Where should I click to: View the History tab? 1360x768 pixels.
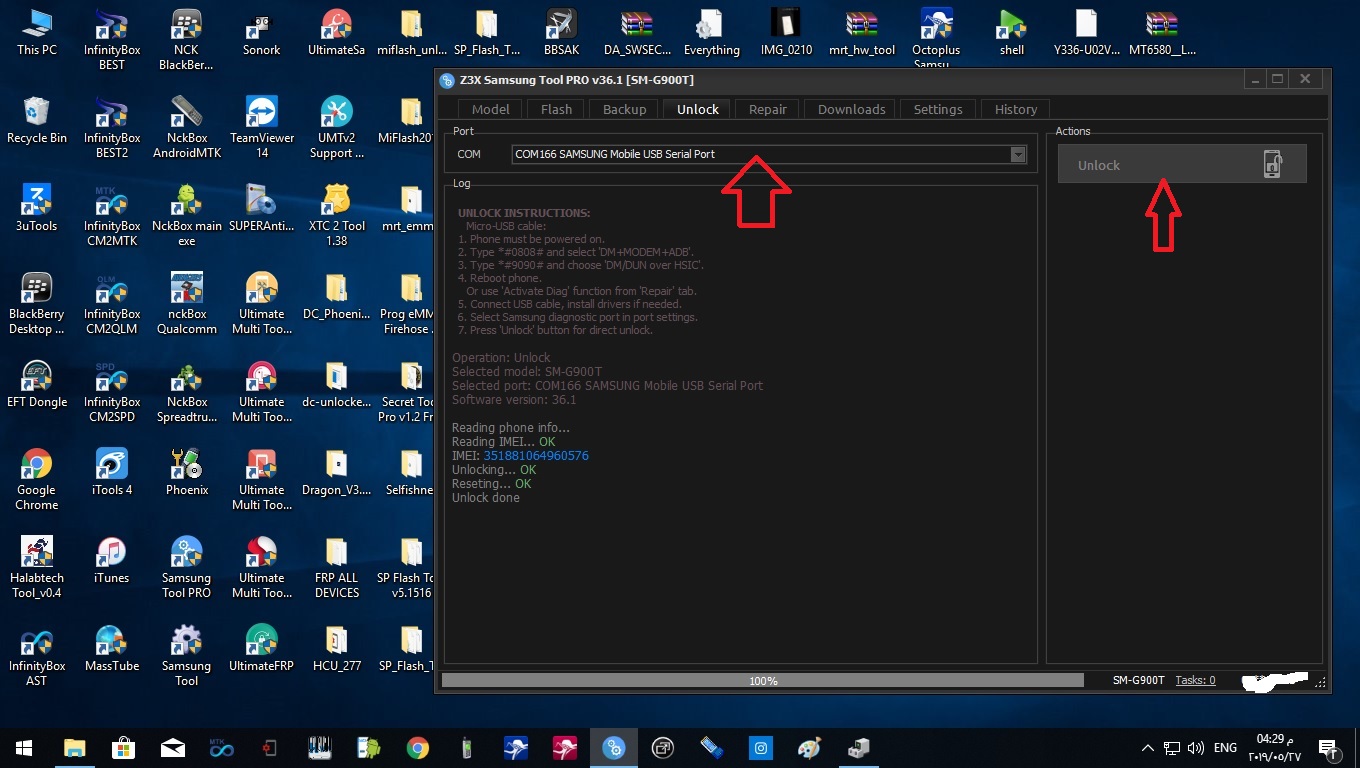pos(1016,109)
